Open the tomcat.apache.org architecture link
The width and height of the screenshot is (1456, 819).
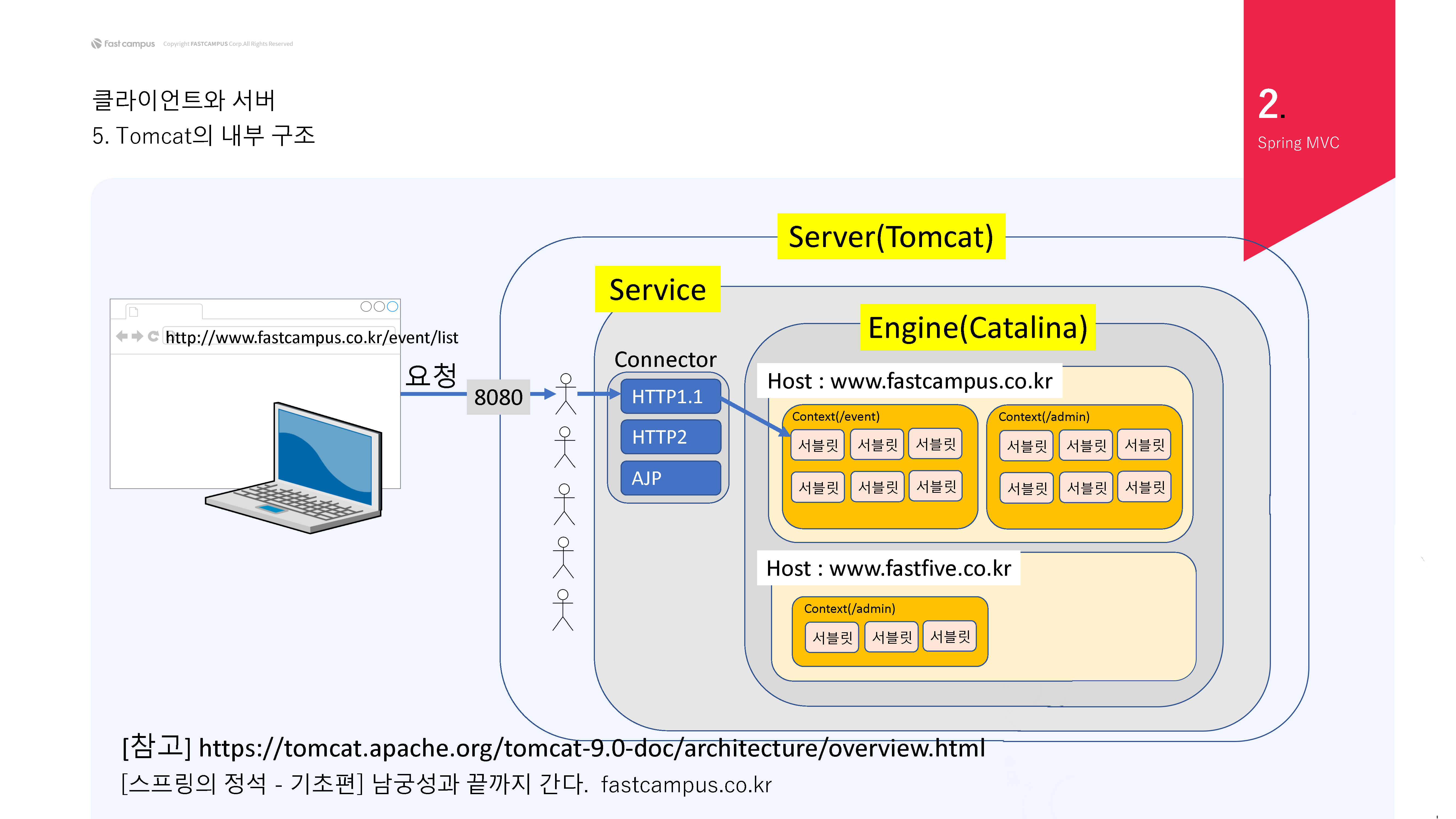coord(591,748)
